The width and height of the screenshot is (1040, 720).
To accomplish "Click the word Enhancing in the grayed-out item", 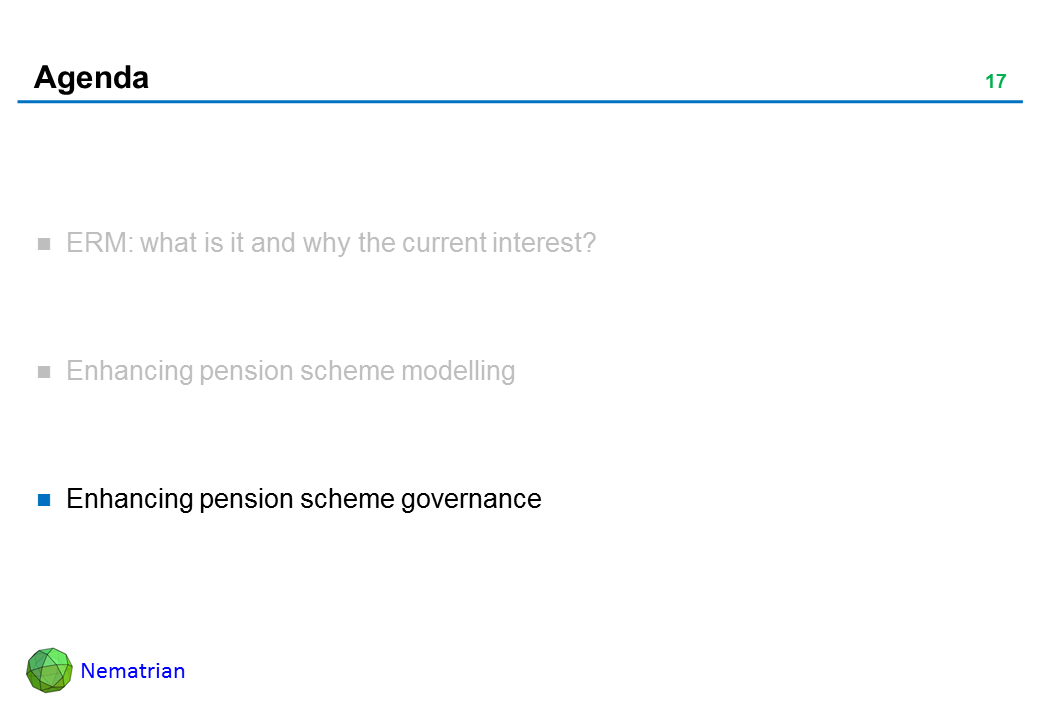I will (129, 371).
